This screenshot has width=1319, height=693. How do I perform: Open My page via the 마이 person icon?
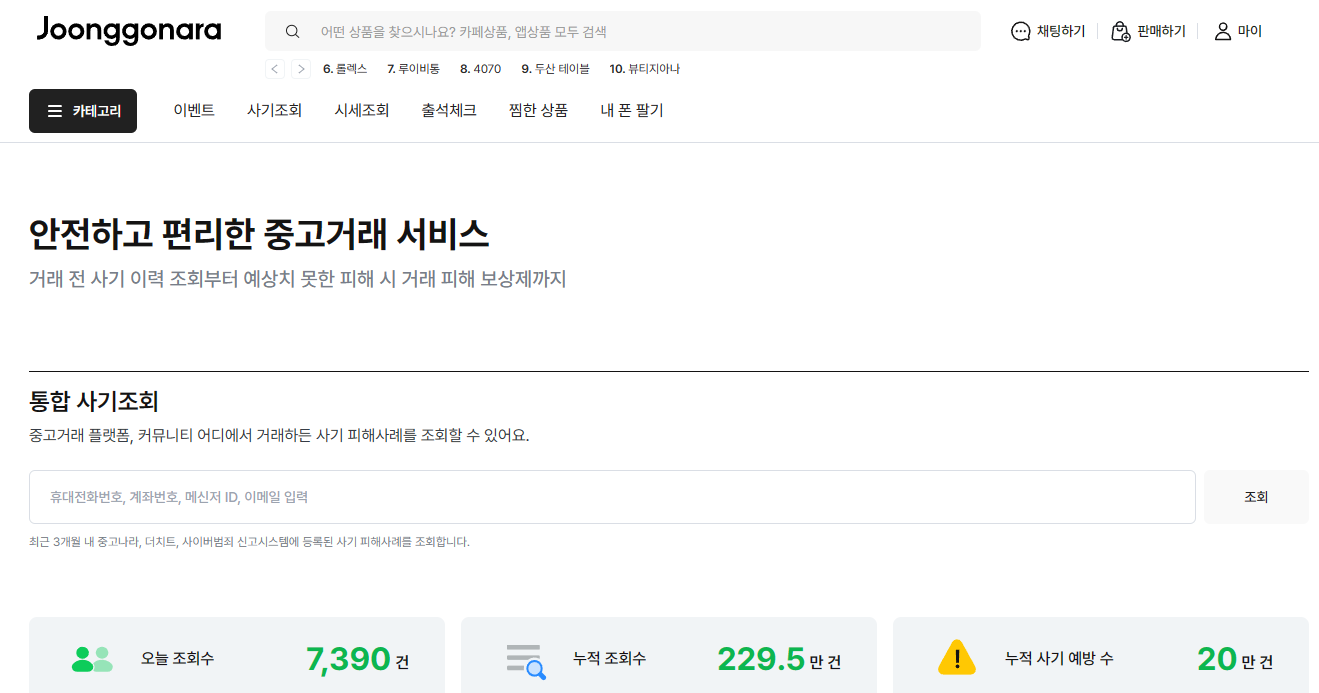pos(1222,31)
